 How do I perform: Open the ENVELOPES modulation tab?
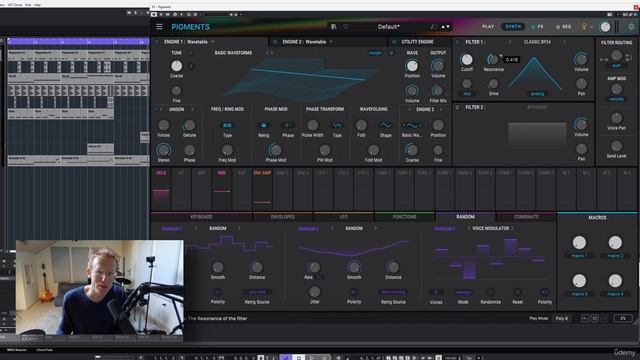[283, 217]
